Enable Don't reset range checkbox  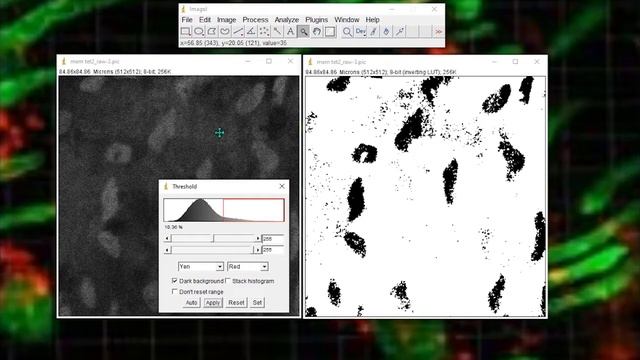pyautogui.click(x=175, y=291)
